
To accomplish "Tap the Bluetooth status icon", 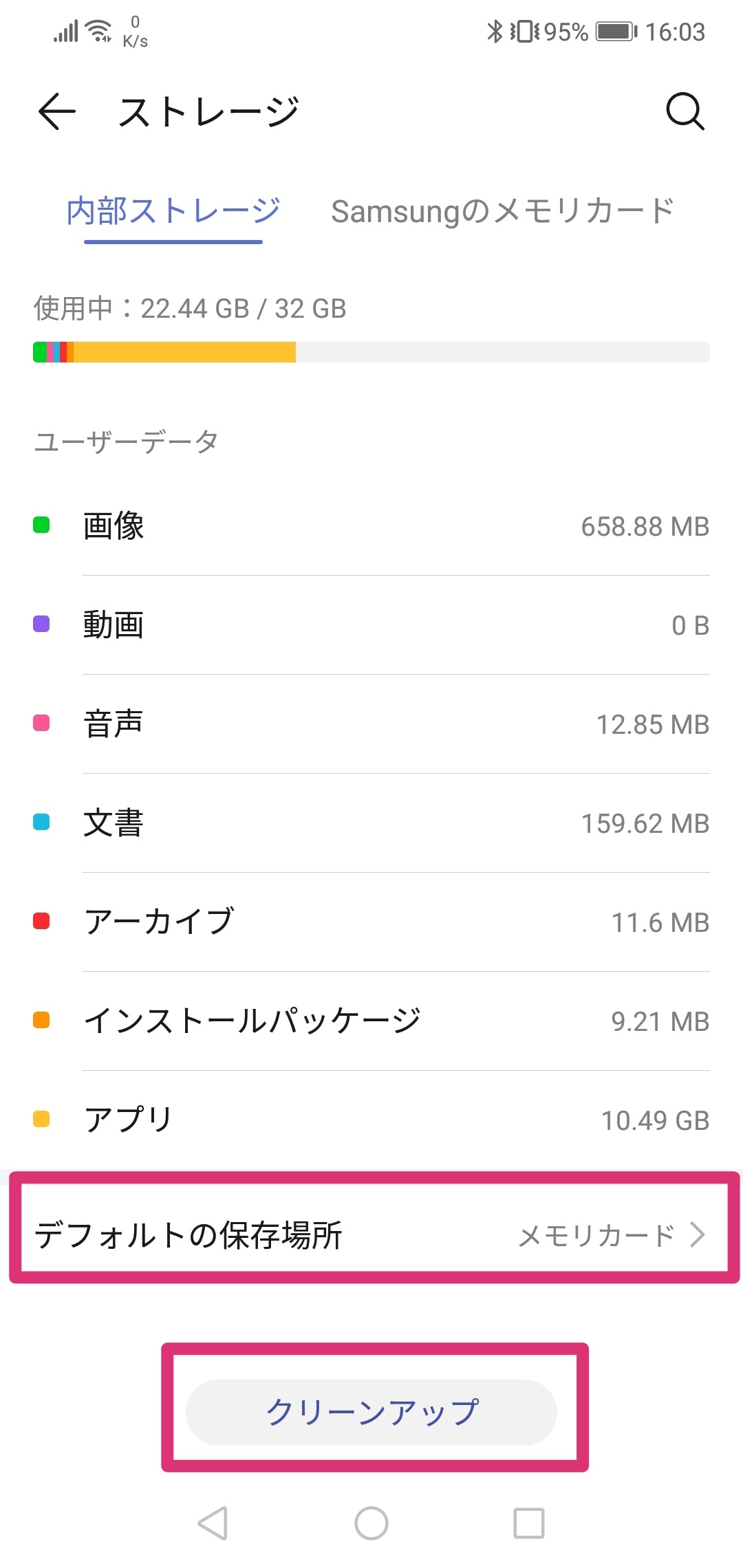I will tap(495, 32).
